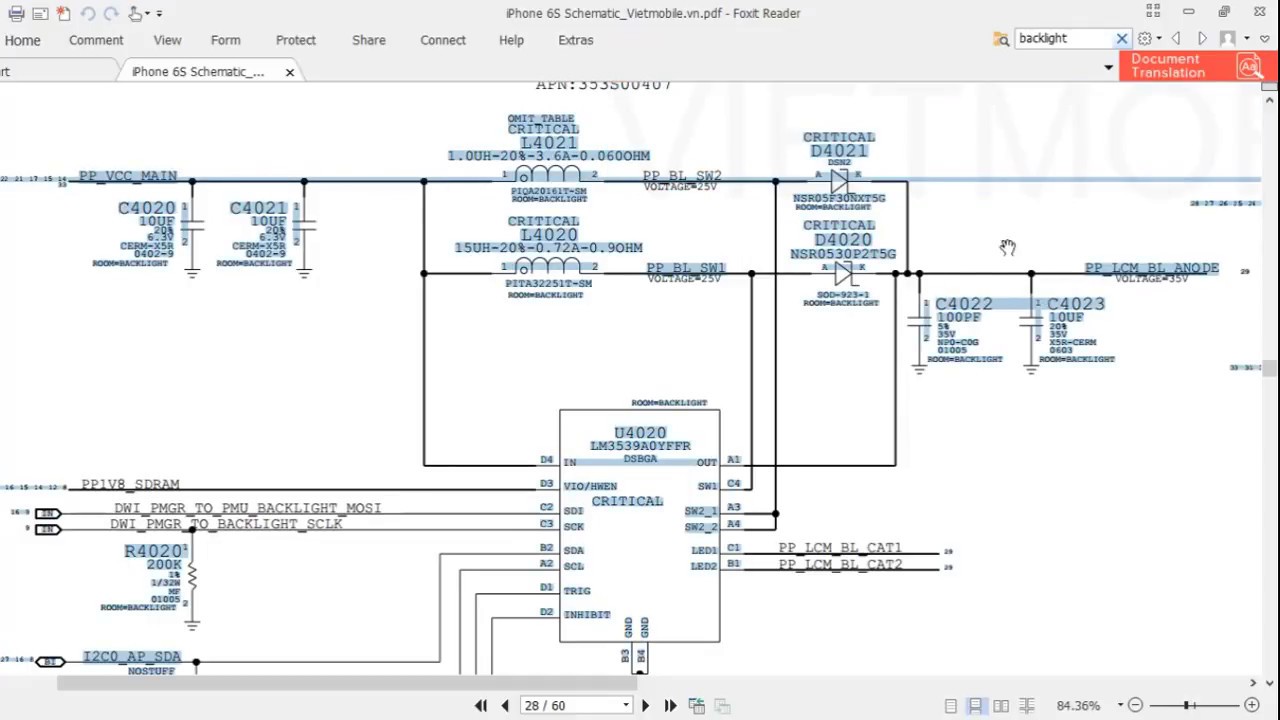Click the advanced folder search icon
Screen dimensions: 1280x720
tap(1001, 39)
